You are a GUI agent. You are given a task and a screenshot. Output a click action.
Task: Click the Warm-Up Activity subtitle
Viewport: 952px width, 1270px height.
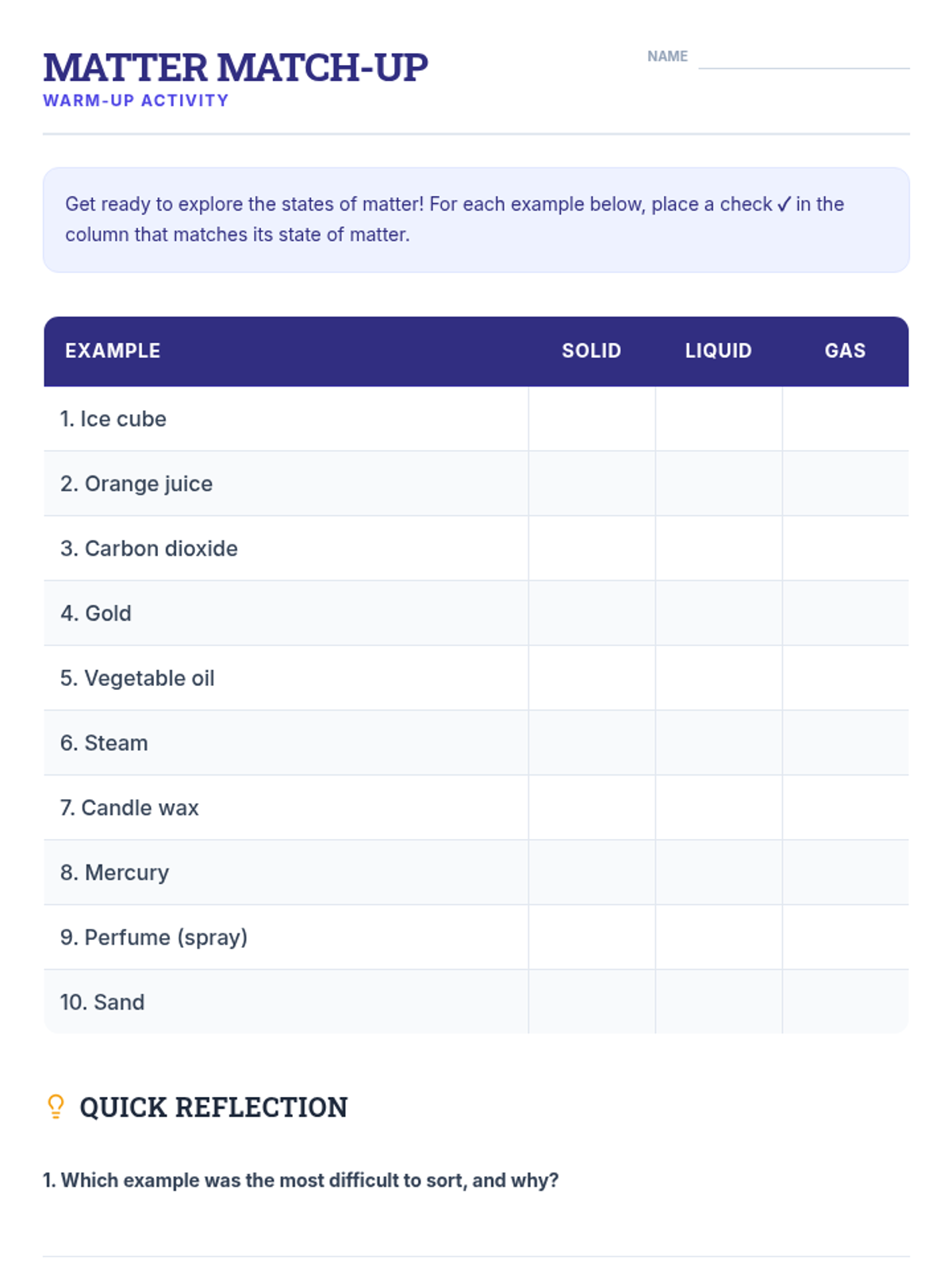click(136, 101)
